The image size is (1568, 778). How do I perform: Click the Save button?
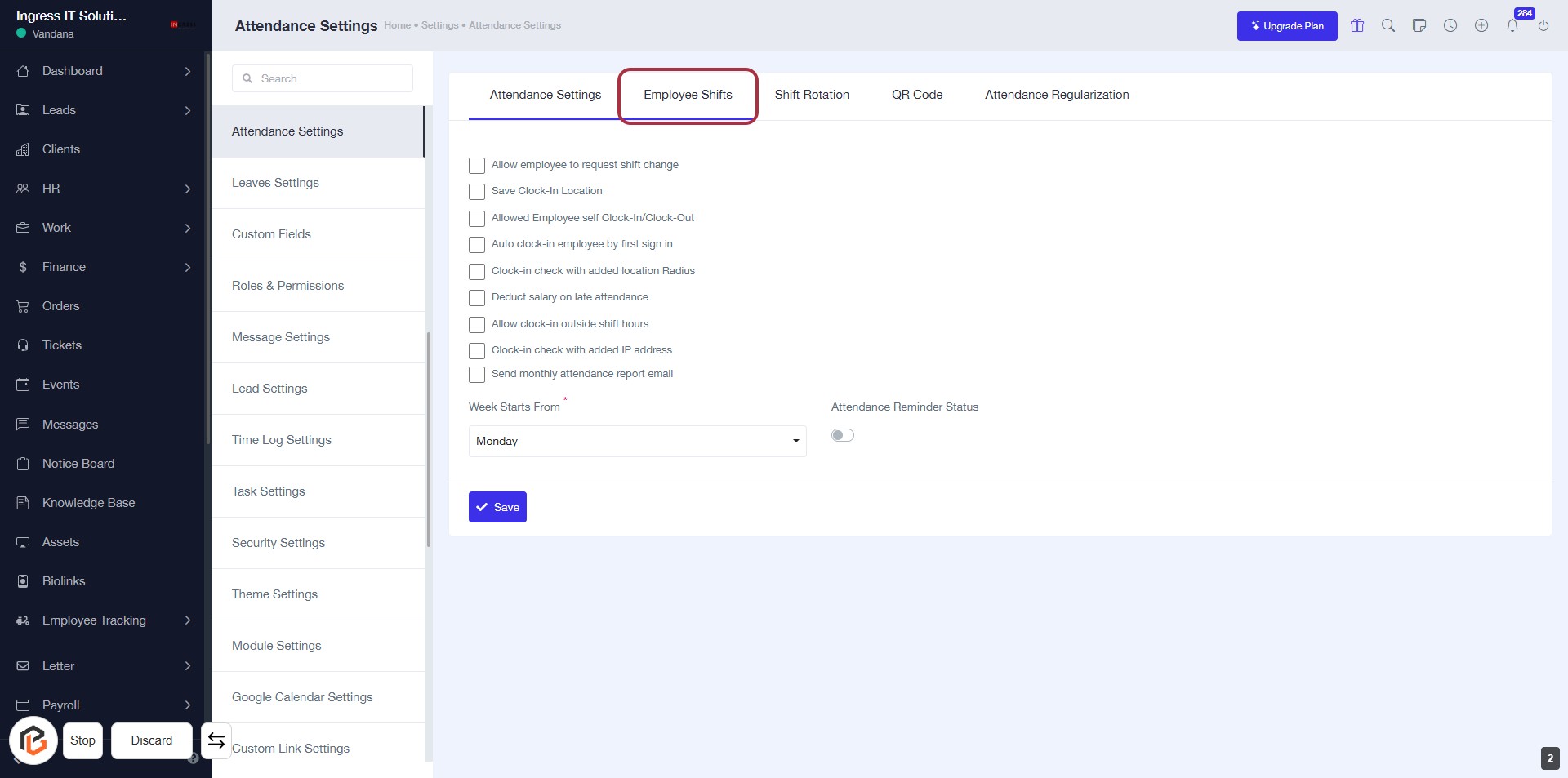pos(497,507)
